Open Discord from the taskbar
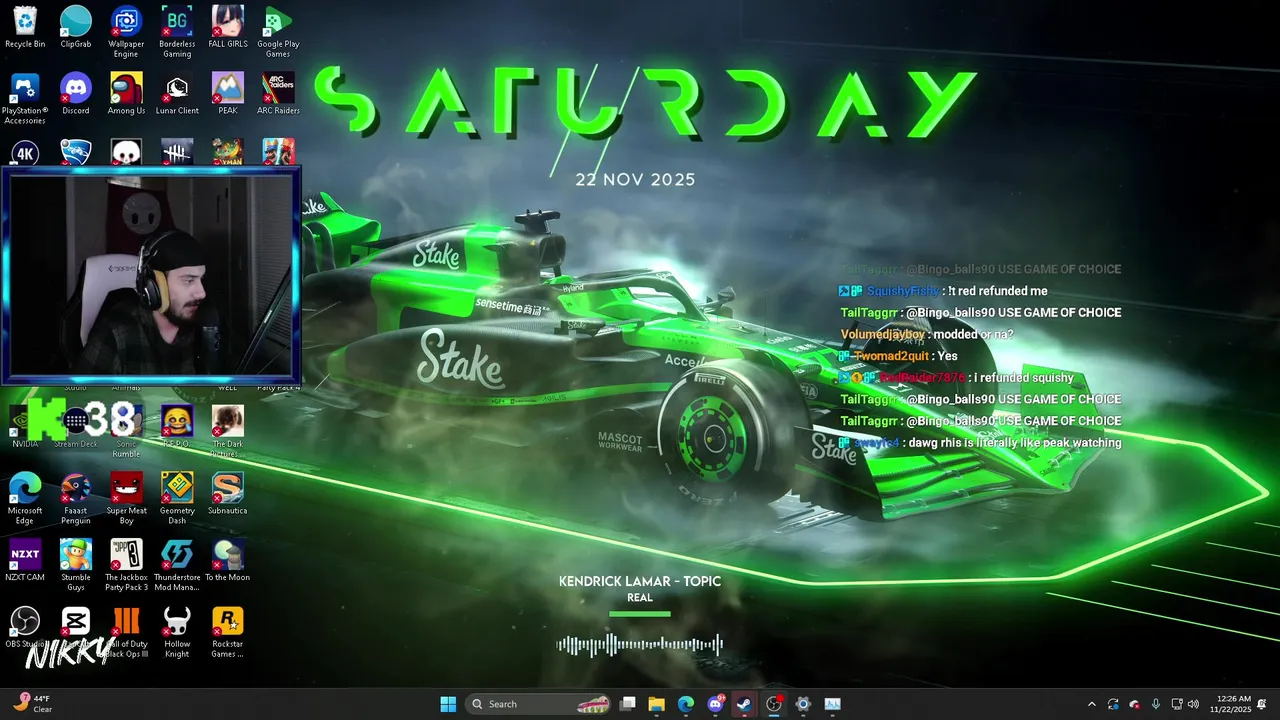 (715, 704)
